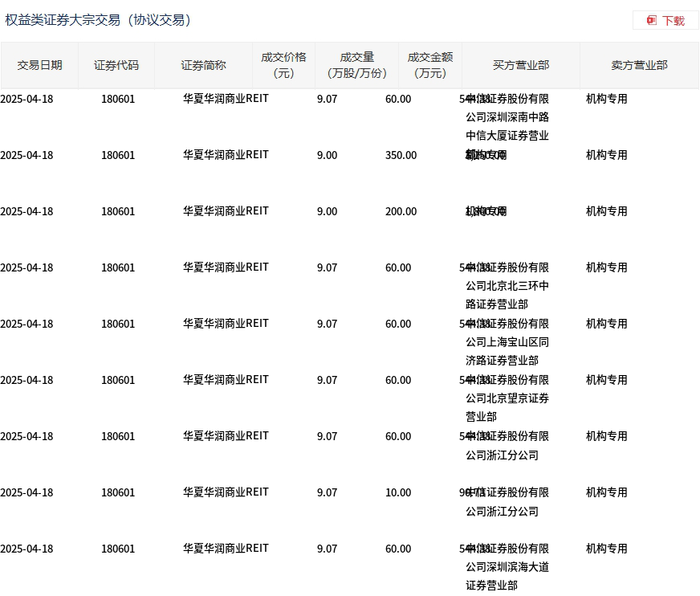
Task: Select buyer 北京北三环中路证券营业部 cell
Action: coord(507,286)
